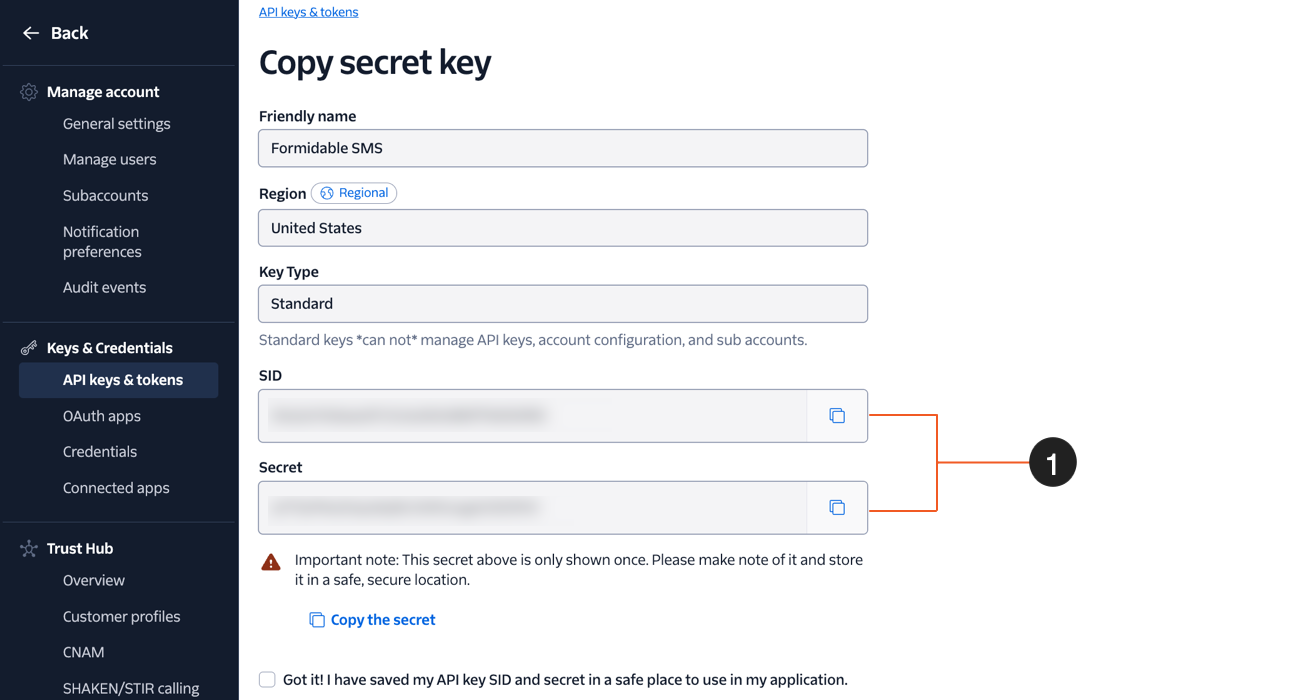Viewport: 1300px width, 700px height.
Task: Click the red warning triangle icon
Action: [x=271, y=562]
